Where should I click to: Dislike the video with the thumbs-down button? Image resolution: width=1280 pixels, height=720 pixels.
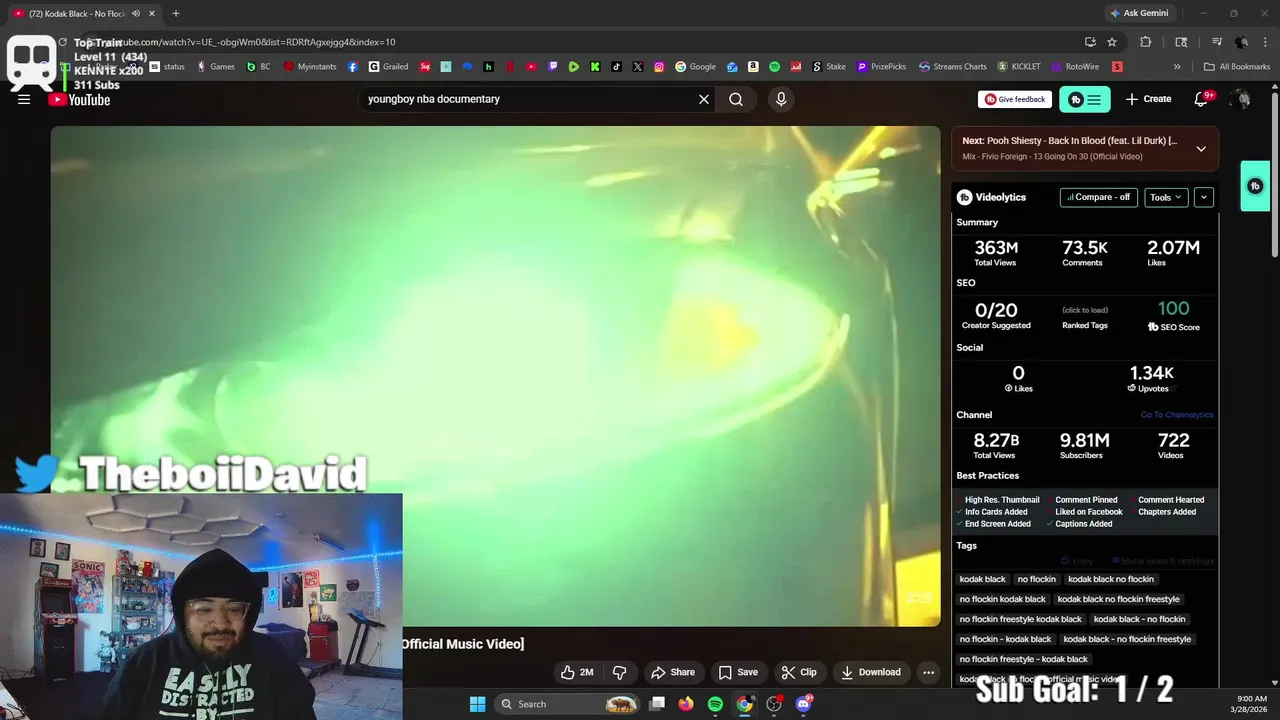620,672
